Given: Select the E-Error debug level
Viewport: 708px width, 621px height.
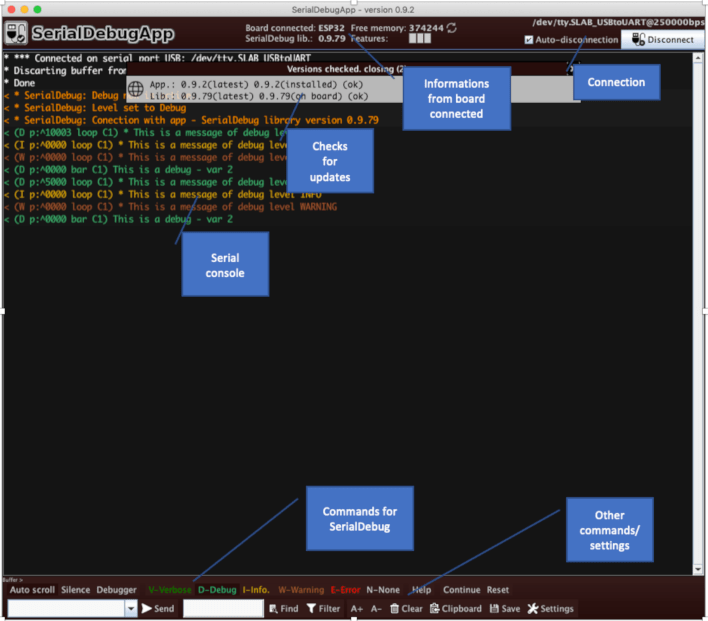Looking at the screenshot, I should tap(344, 590).
